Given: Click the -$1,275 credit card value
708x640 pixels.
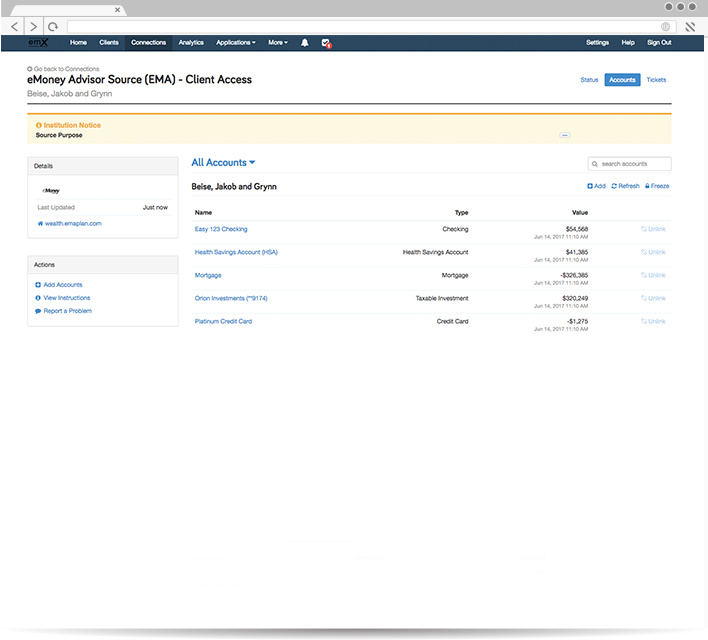Looking at the screenshot, I should click(x=578, y=321).
